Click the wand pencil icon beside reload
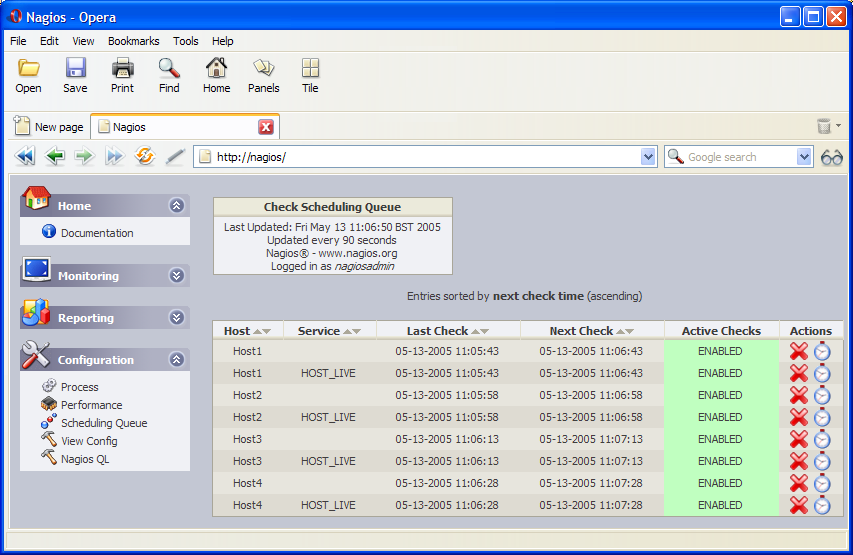 [175, 157]
